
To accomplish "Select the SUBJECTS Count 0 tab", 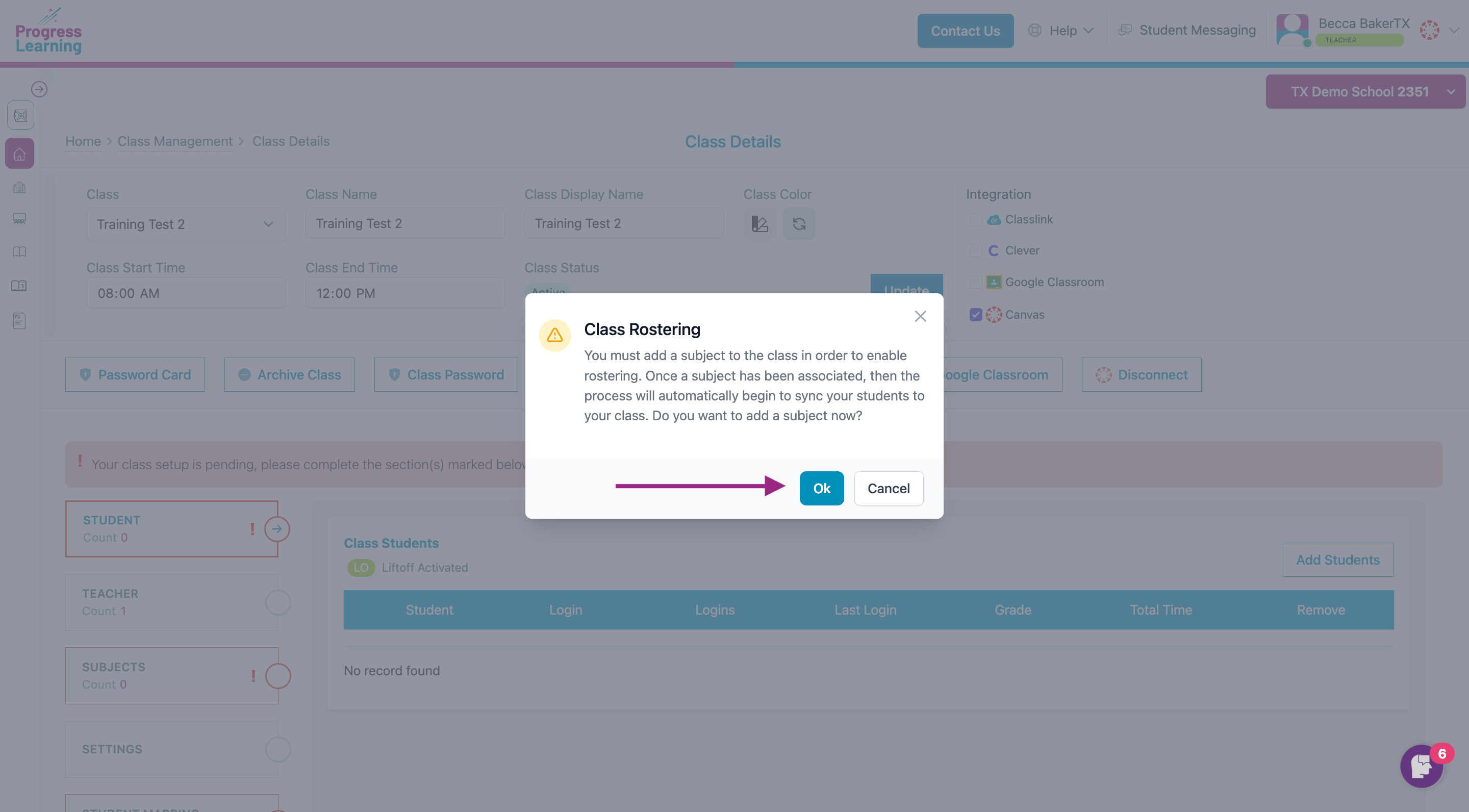I will (x=172, y=676).
